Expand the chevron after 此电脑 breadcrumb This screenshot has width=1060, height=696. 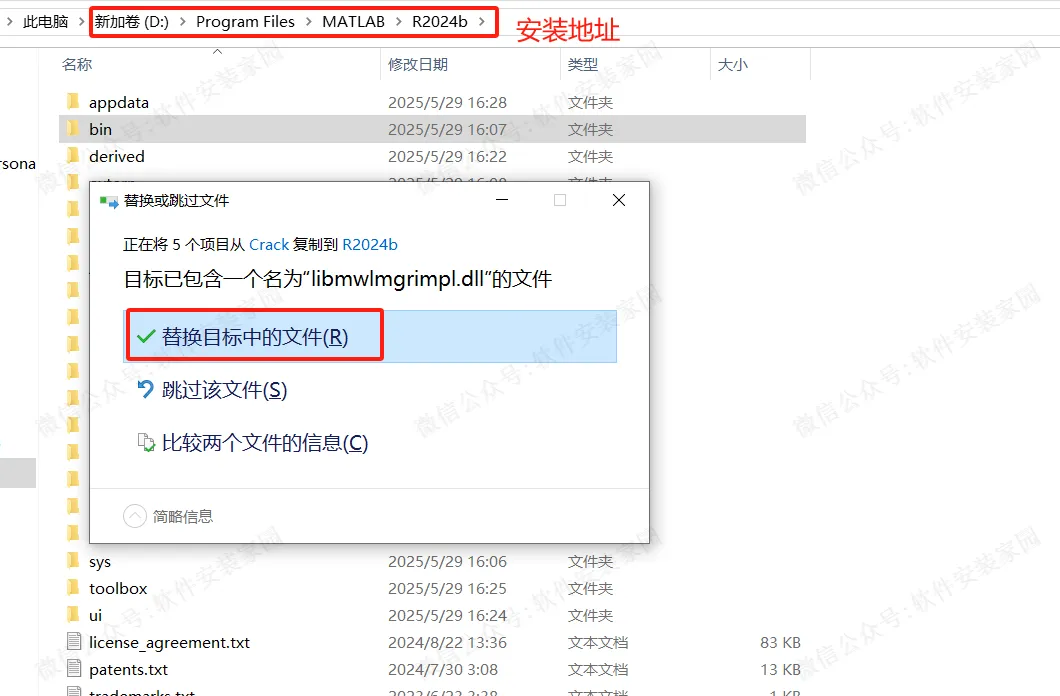[81, 22]
